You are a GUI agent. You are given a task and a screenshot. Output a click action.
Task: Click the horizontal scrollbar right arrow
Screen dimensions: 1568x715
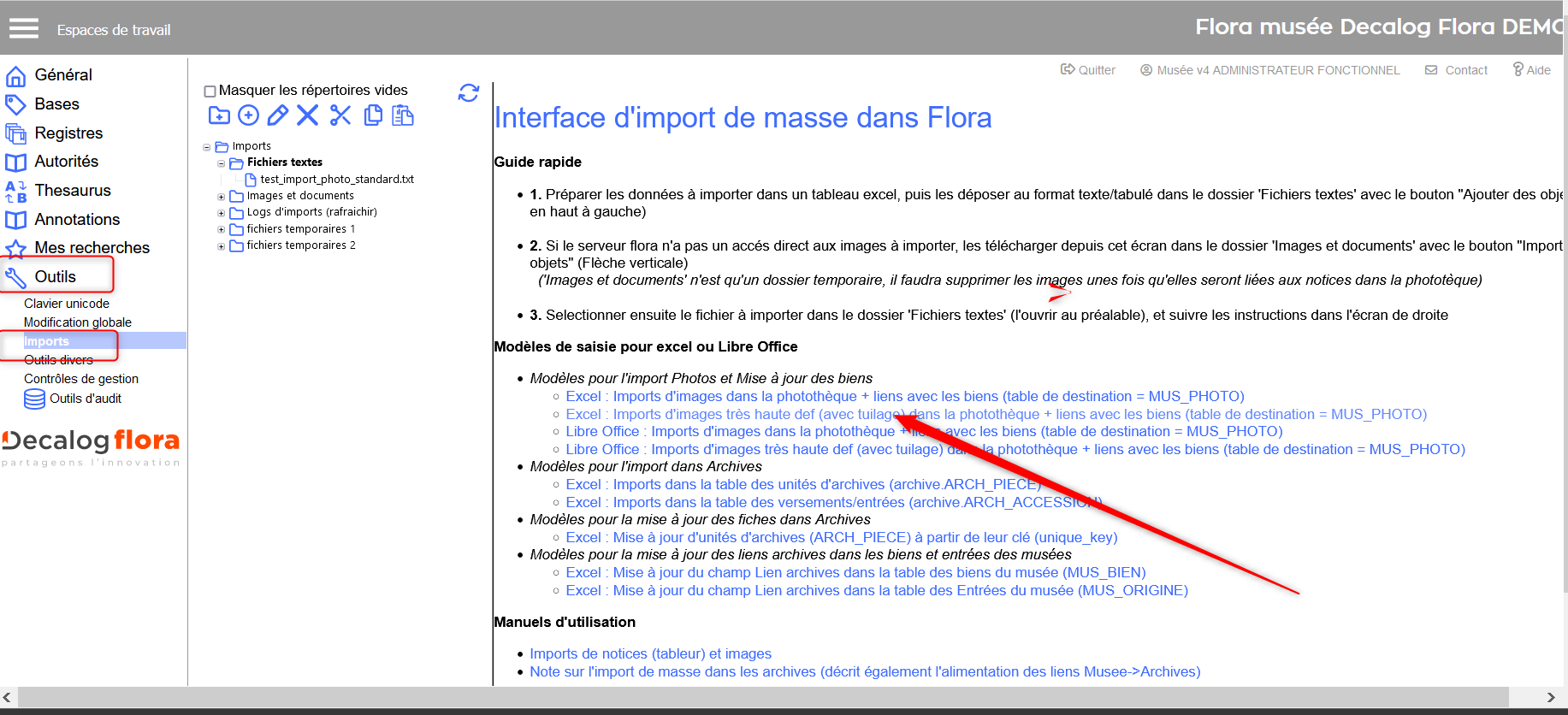pyautogui.click(x=1551, y=698)
